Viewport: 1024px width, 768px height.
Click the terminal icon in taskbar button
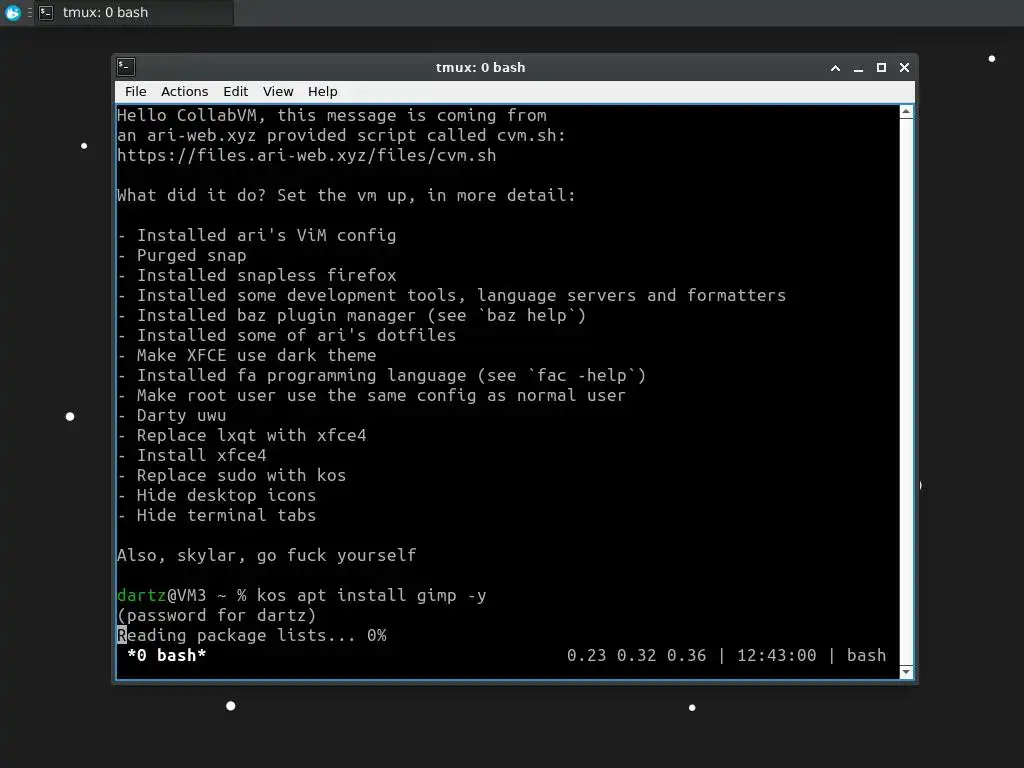click(46, 12)
